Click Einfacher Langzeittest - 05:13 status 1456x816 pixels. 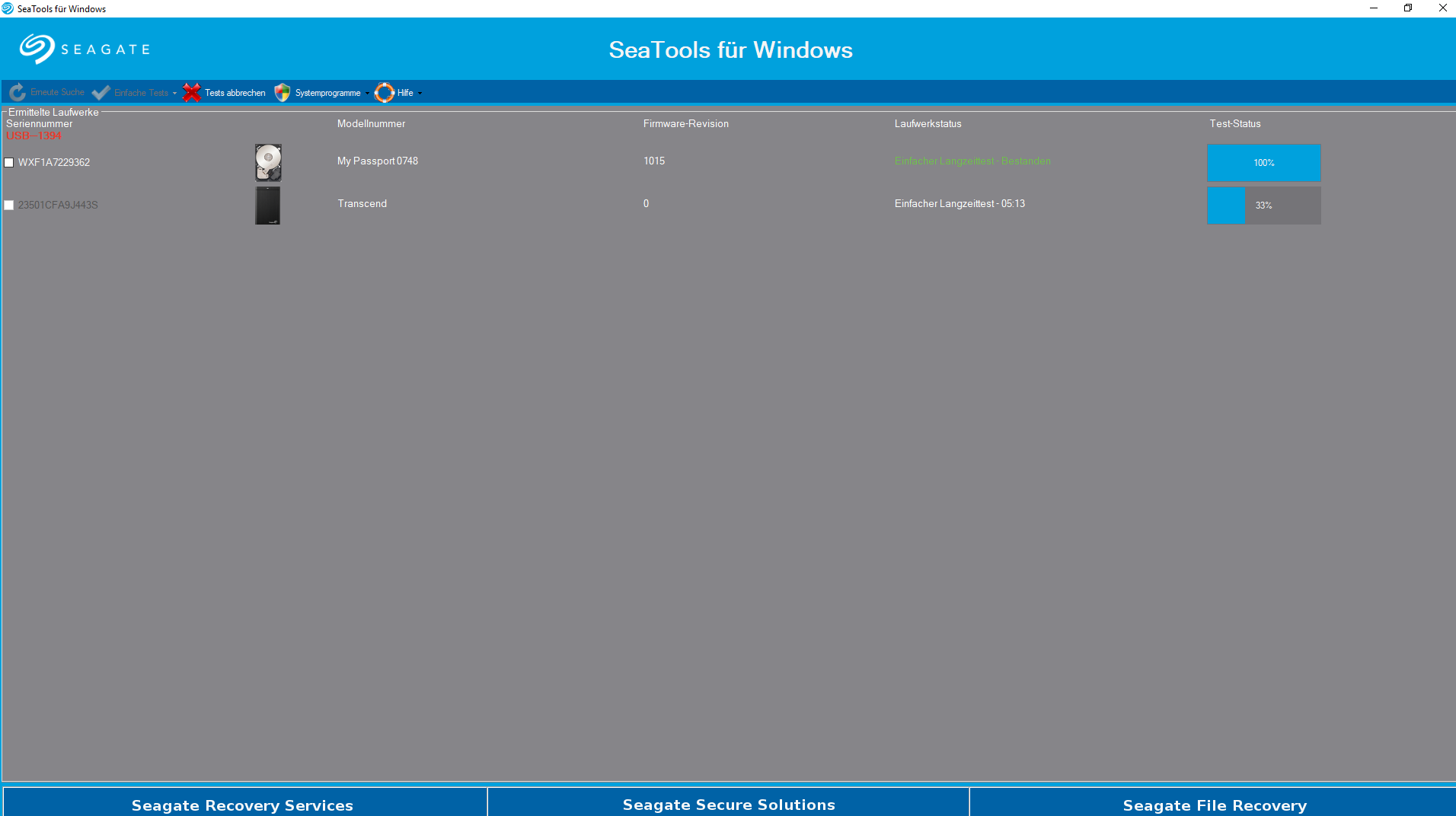click(959, 204)
